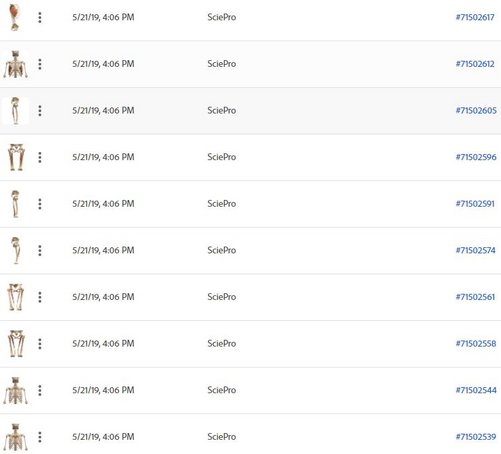Open more options for asset #71502596
The height and width of the screenshot is (454, 501).
[40, 157]
